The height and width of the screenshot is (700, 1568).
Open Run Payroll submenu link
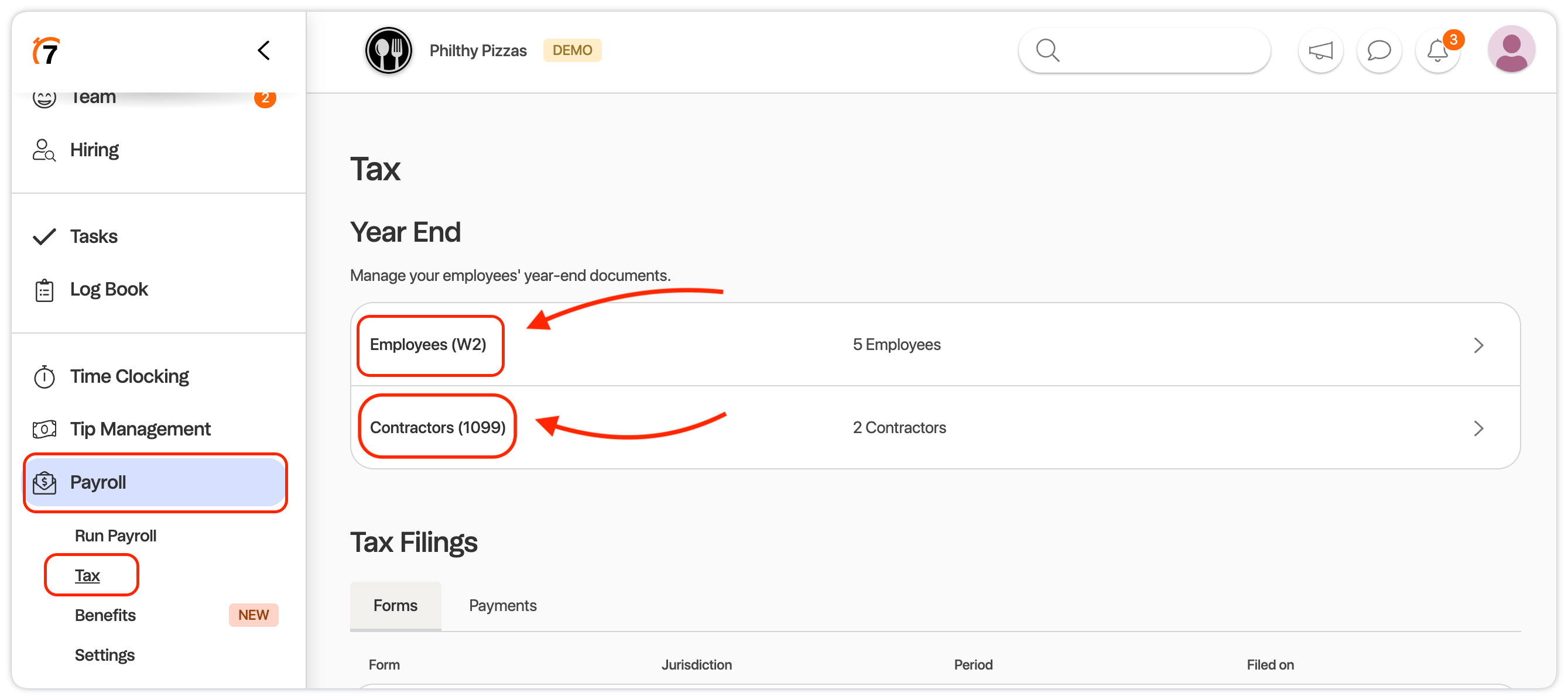(116, 536)
